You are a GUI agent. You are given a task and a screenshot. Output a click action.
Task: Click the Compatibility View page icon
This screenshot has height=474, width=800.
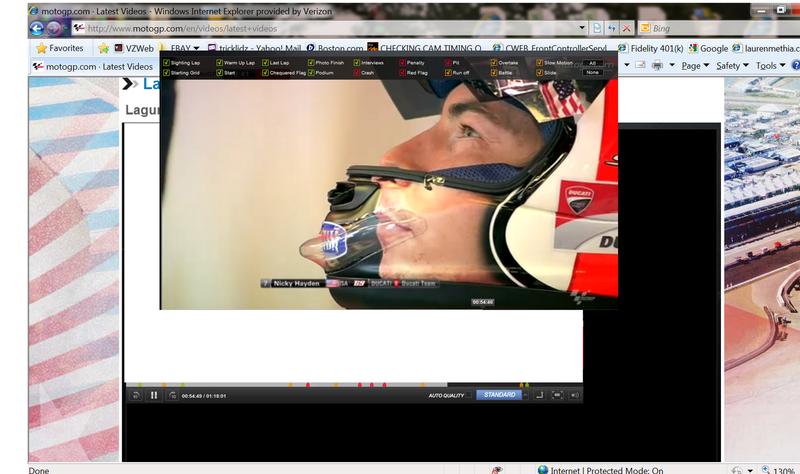coord(597,29)
